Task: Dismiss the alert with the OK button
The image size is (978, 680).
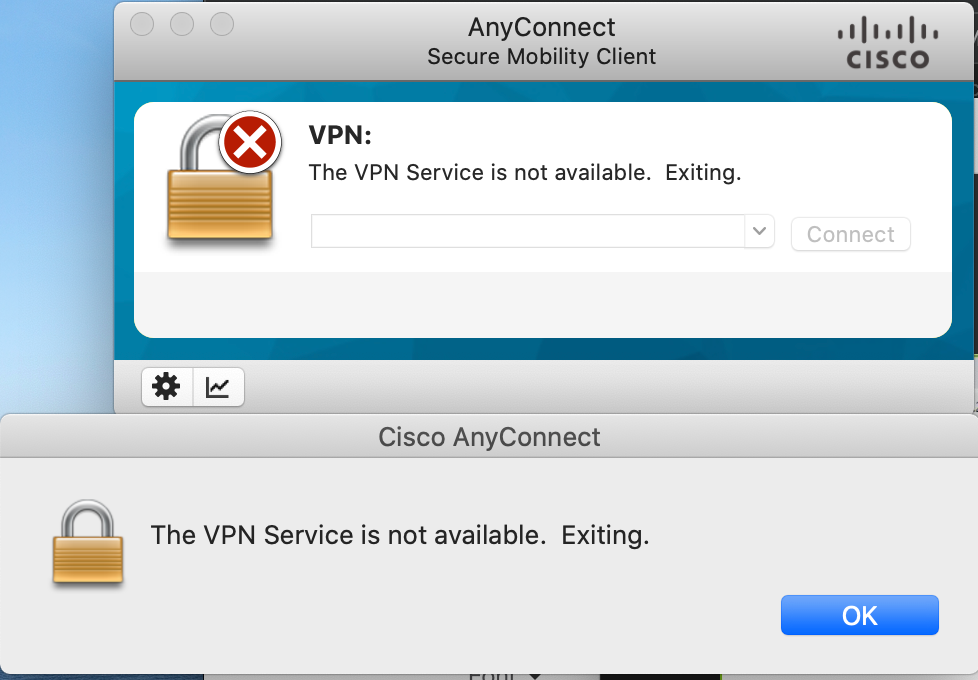Action: tap(859, 615)
